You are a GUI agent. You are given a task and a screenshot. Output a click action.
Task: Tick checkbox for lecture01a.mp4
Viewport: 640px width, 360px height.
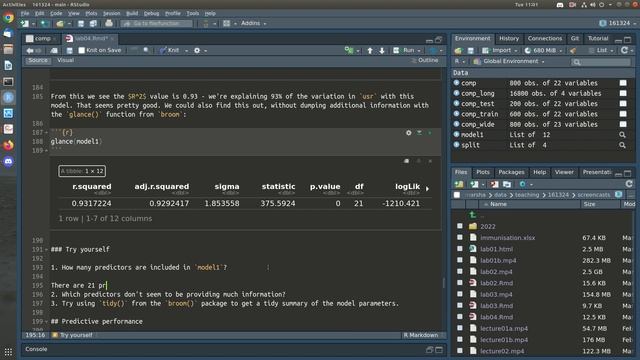pos(460,328)
